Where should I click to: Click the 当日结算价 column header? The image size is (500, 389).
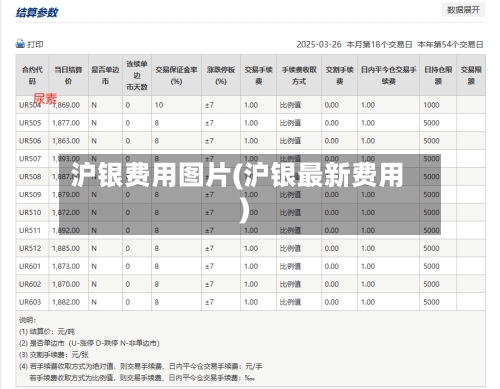tap(68, 75)
